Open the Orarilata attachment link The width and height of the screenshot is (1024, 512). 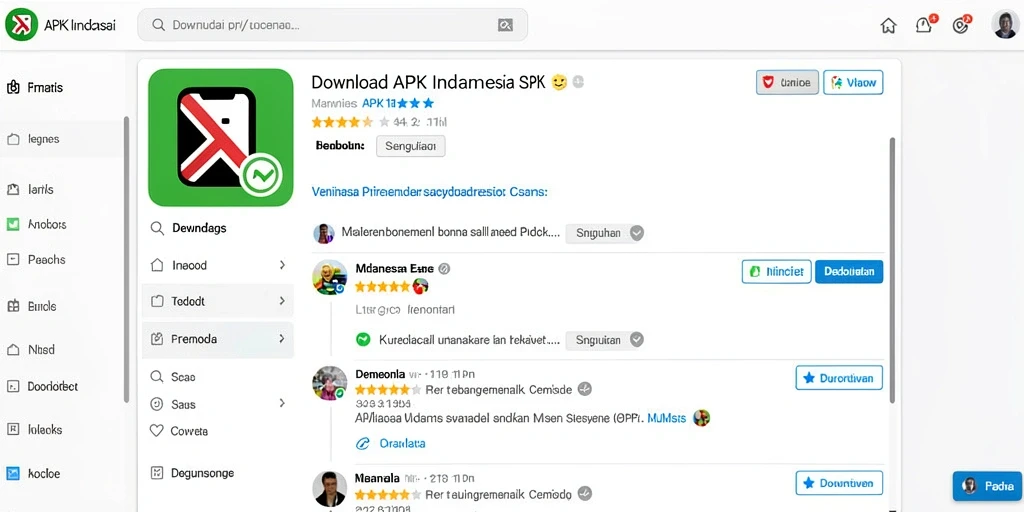[391, 443]
